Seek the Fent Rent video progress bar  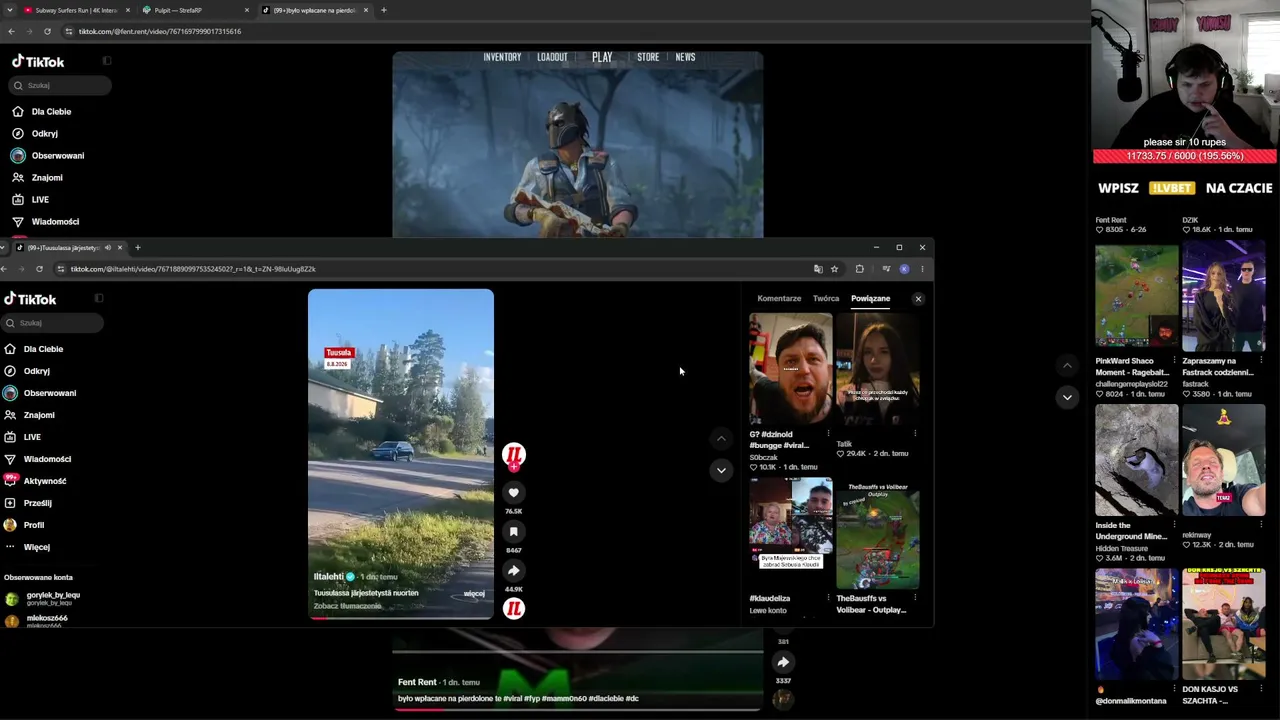pos(578,709)
